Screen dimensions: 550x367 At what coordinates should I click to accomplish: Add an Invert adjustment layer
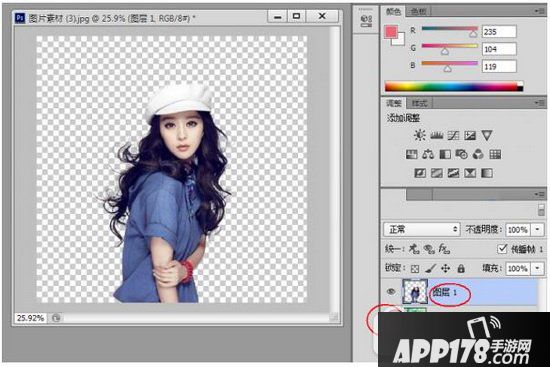tap(420, 173)
